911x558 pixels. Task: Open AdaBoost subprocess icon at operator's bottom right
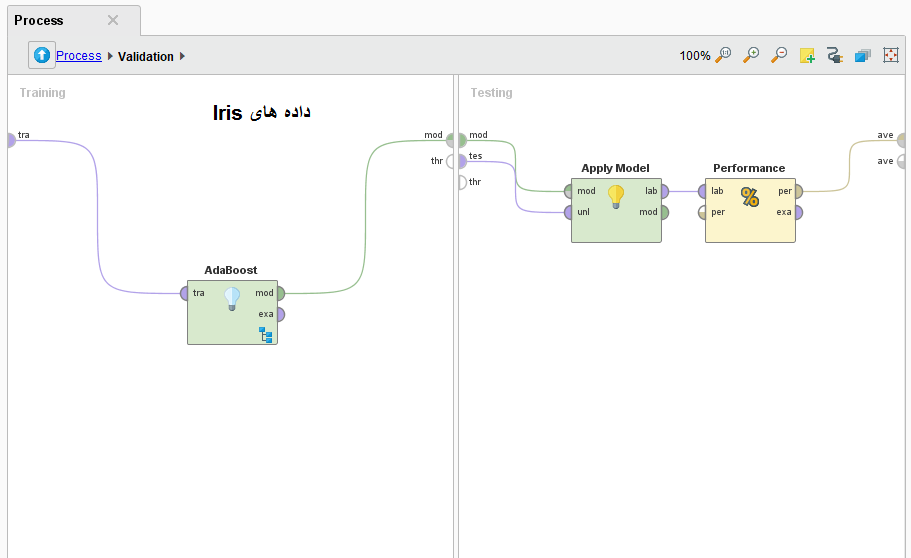click(x=266, y=334)
